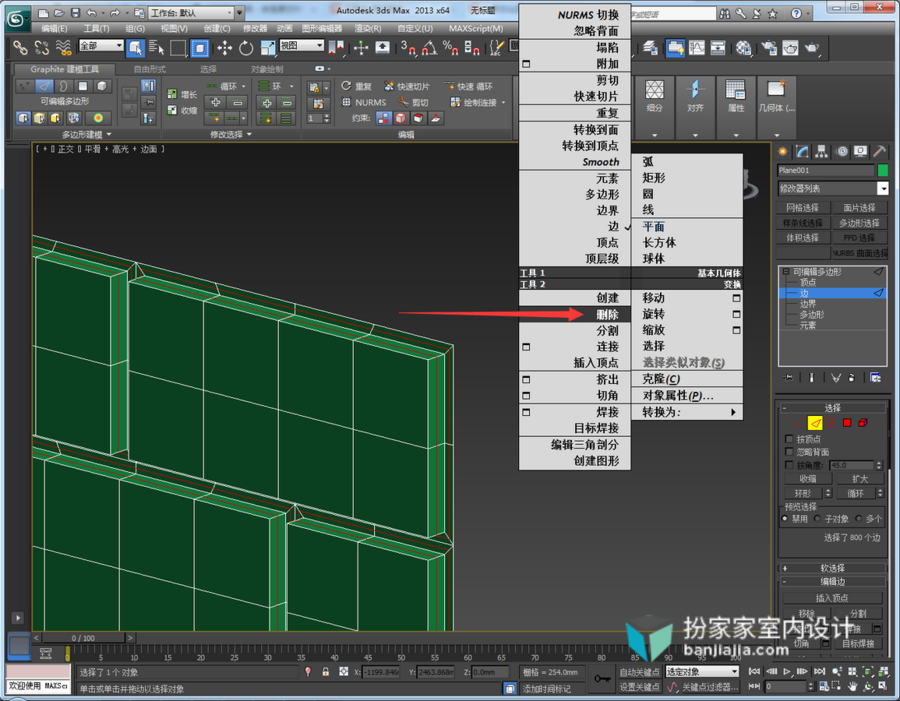The image size is (900, 701).
Task: Toggle the Angle Snap tool
Action: click(429, 48)
